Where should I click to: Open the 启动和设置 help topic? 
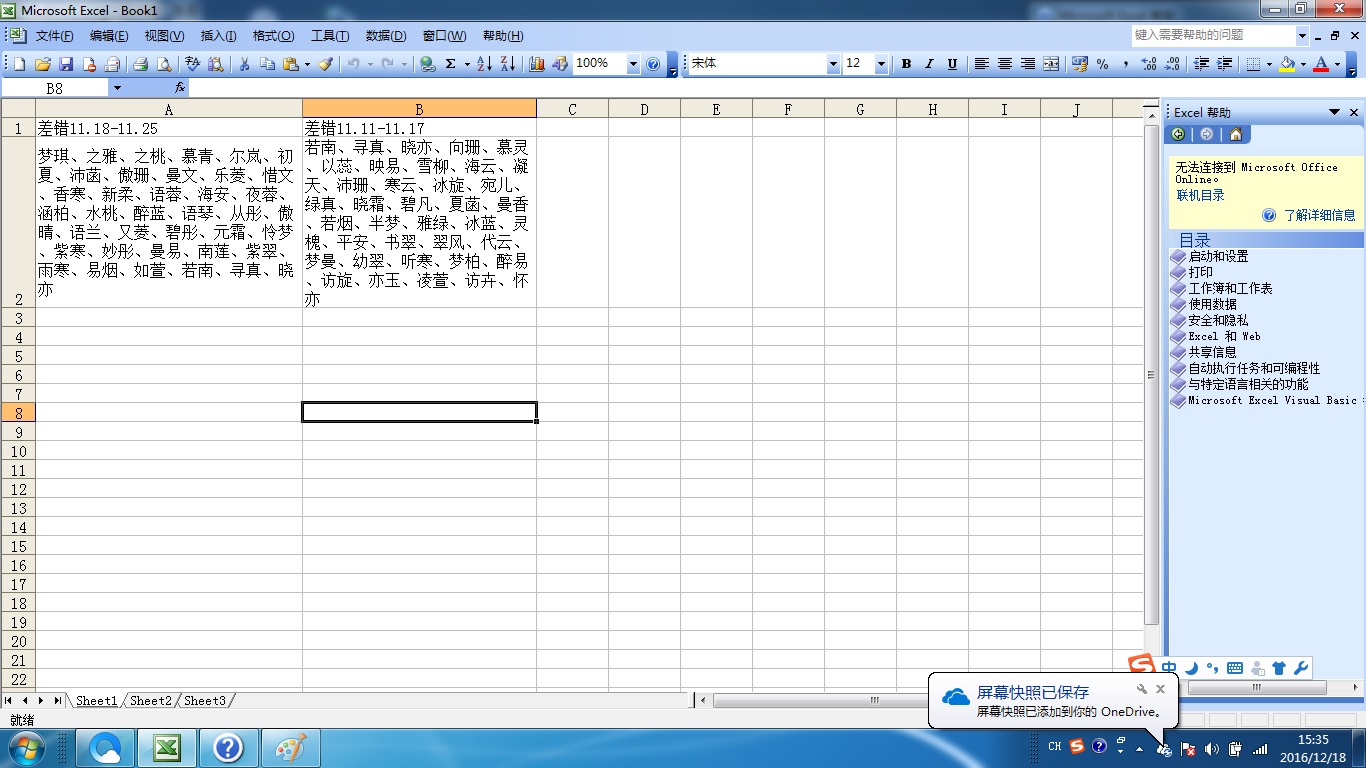1218,256
